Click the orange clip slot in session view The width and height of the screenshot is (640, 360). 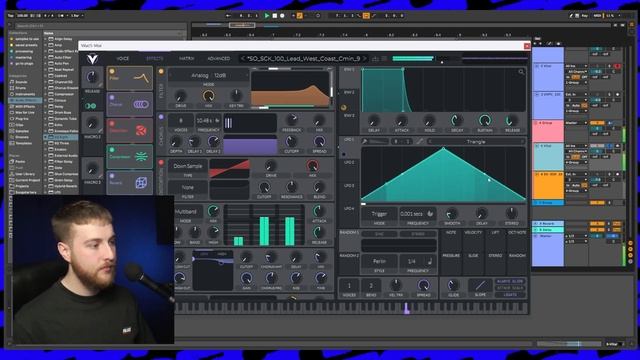(x=548, y=186)
